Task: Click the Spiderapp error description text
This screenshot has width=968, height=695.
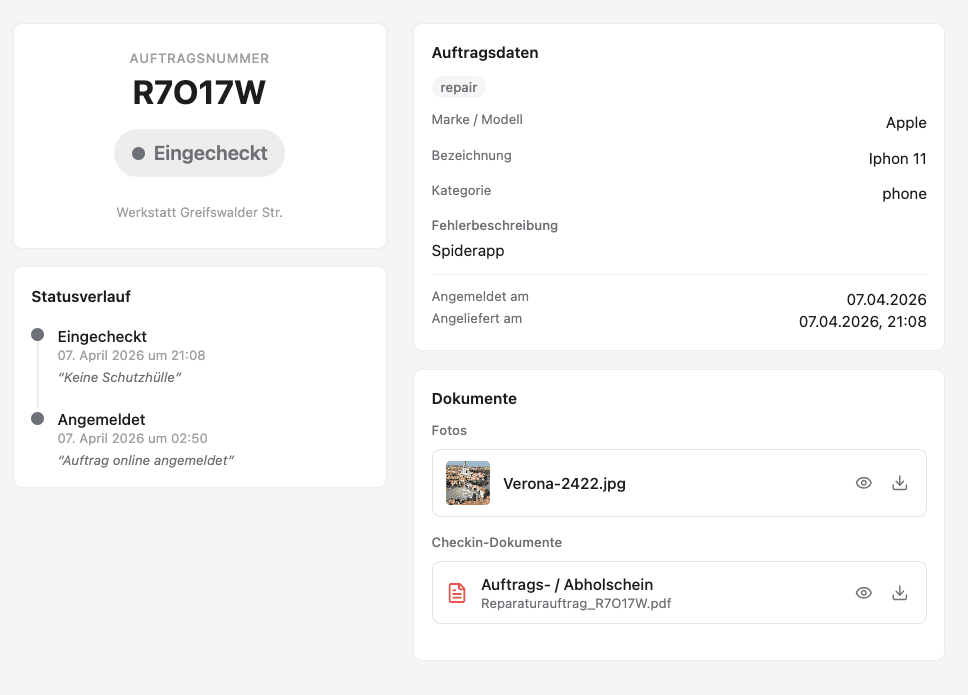Action: tap(468, 251)
